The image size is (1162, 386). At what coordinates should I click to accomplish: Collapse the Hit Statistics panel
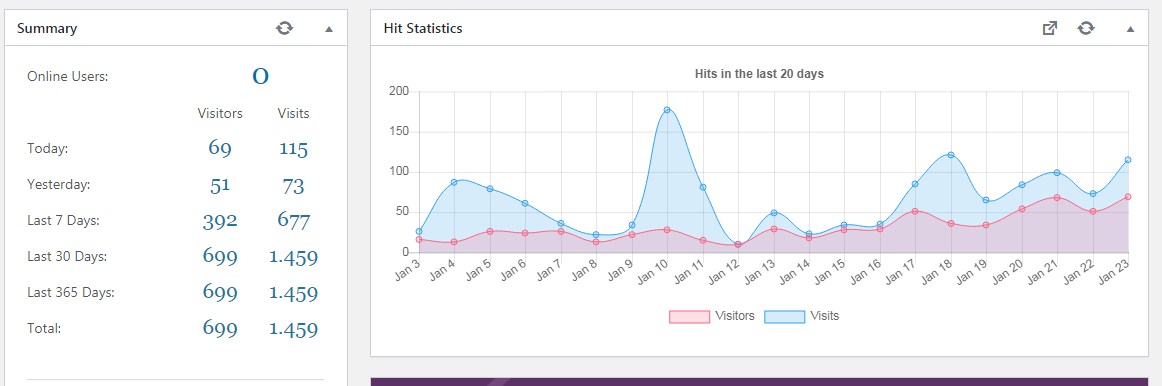click(1130, 29)
